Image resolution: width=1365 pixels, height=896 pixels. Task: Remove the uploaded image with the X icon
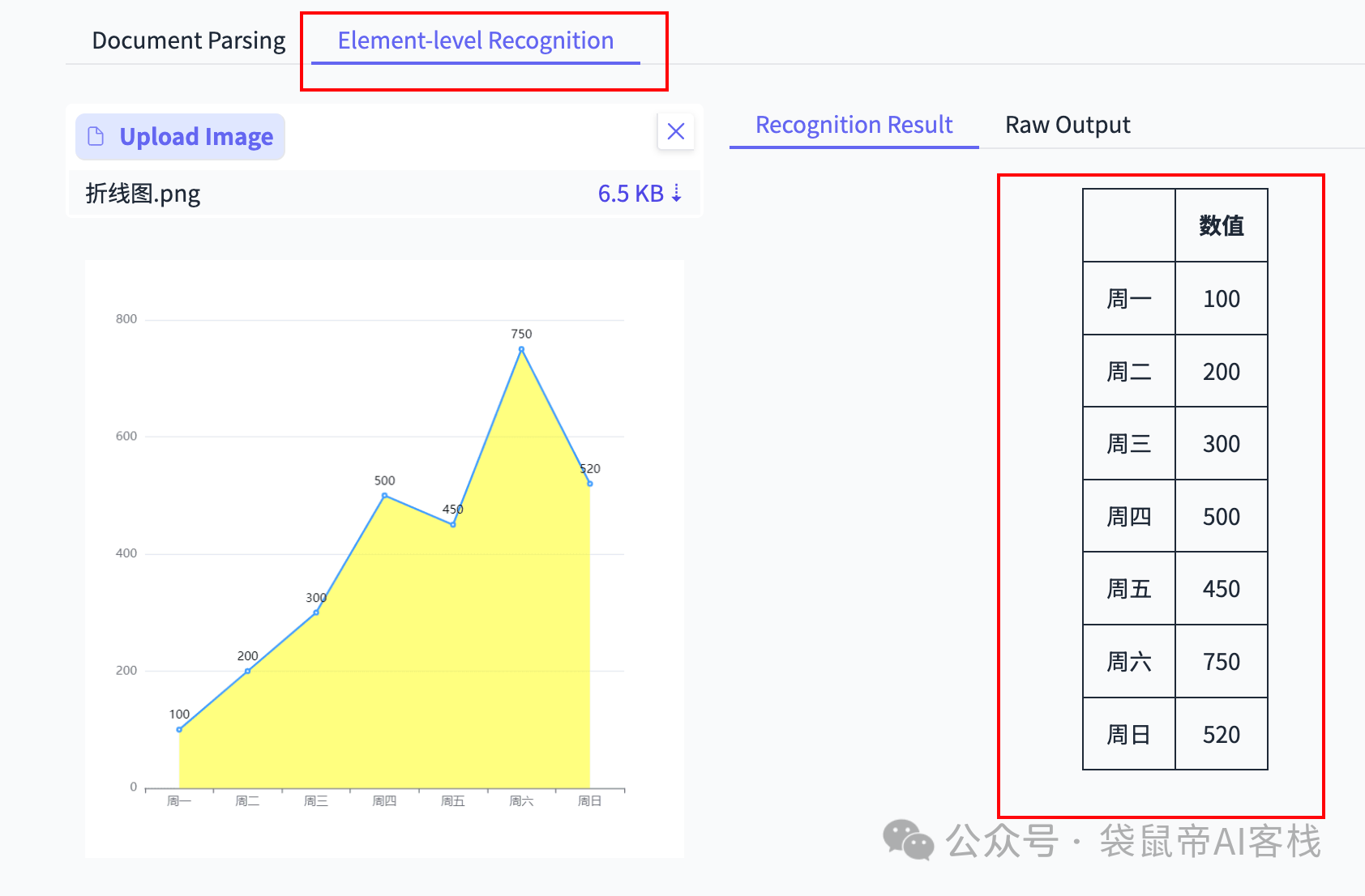pos(675,131)
